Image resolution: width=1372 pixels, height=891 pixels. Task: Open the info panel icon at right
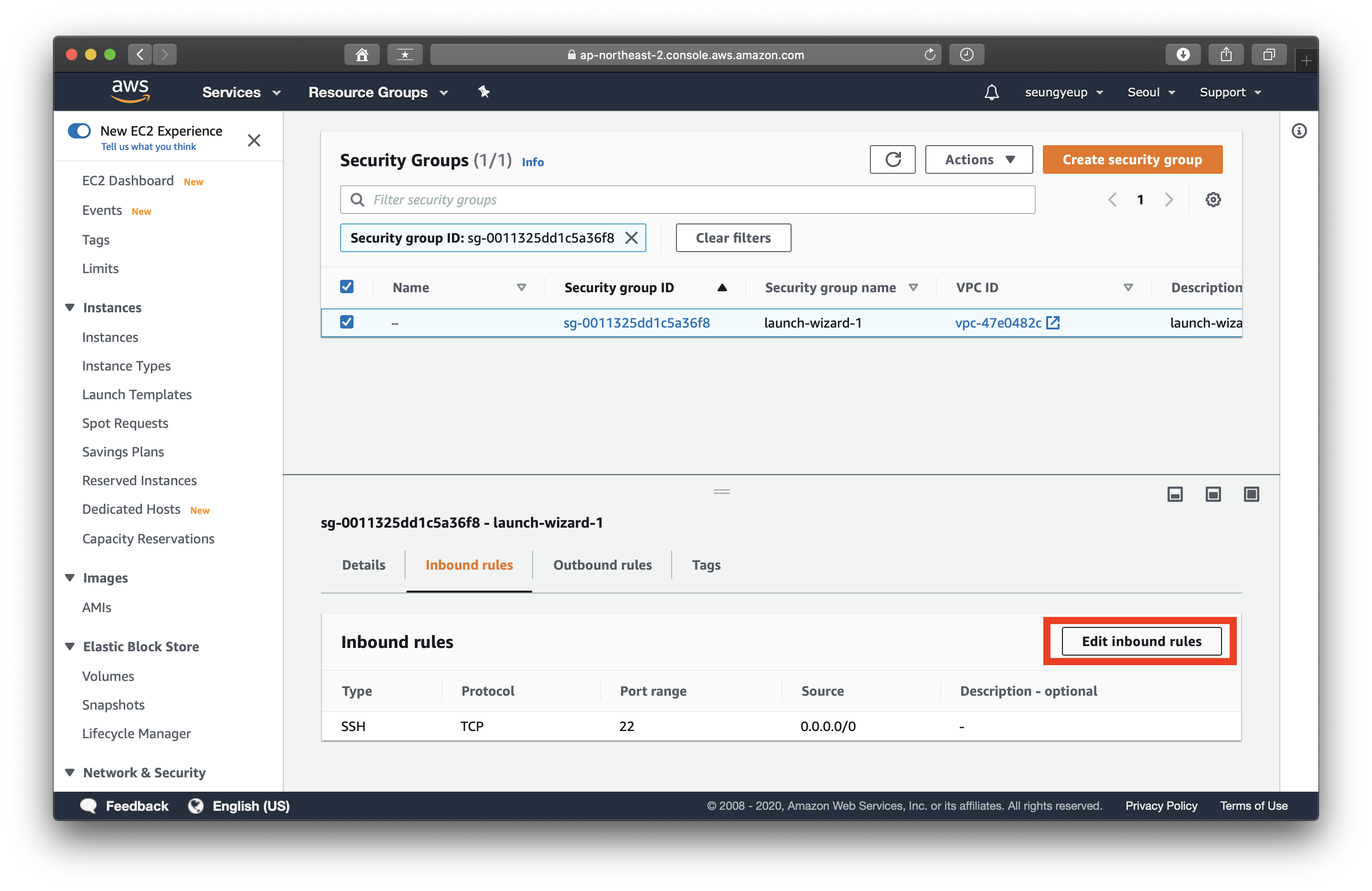pyautogui.click(x=1298, y=131)
